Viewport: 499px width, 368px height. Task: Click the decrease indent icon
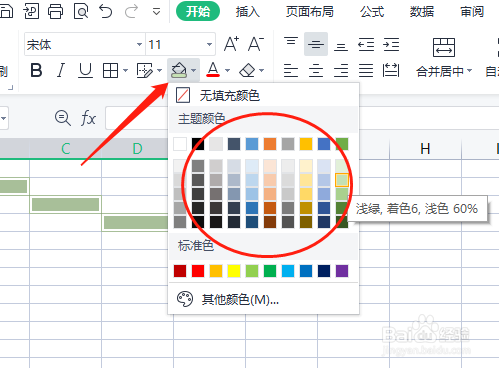tap(366, 44)
